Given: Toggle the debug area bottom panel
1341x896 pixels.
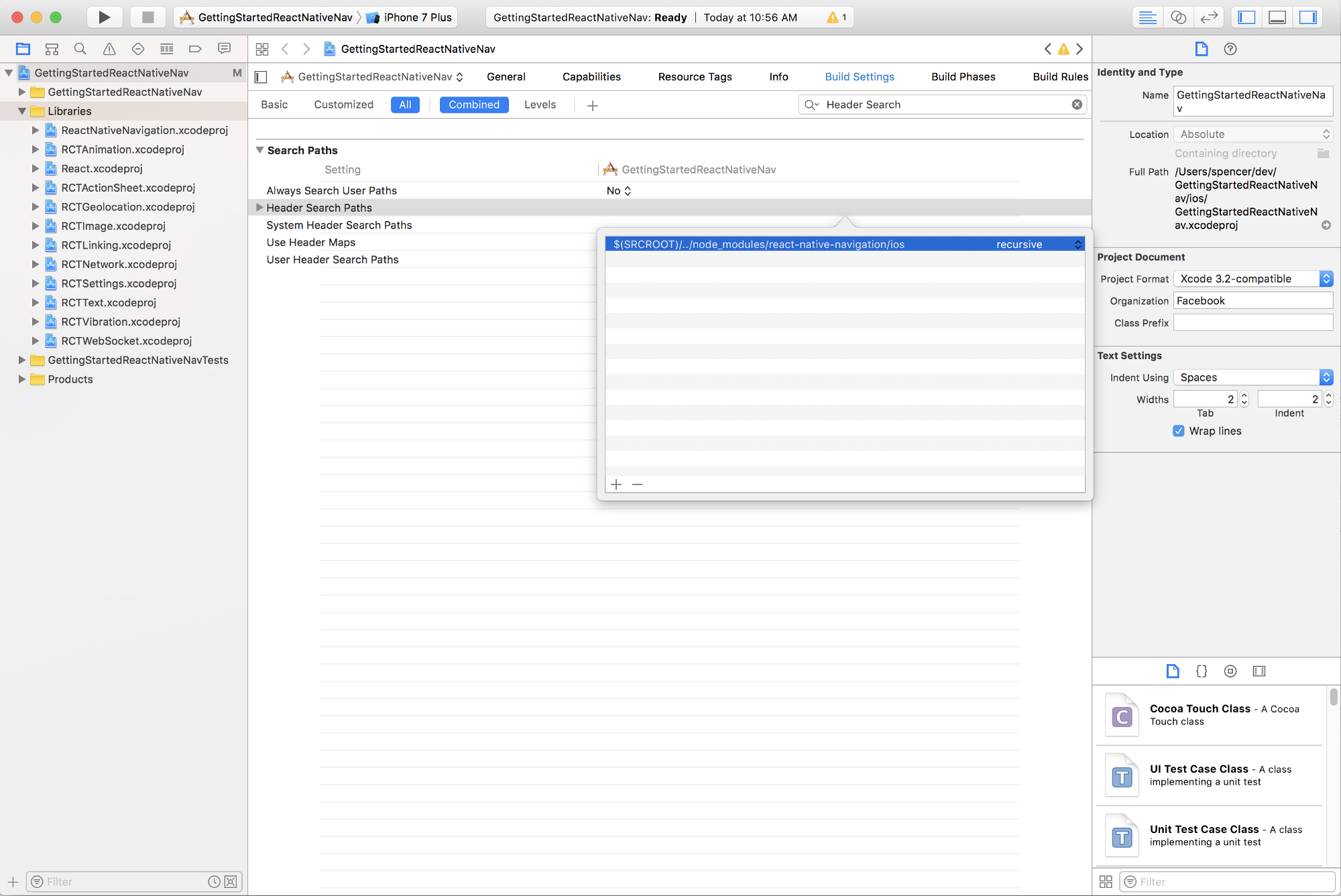Looking at the screenshot, I should [1277, 17].
